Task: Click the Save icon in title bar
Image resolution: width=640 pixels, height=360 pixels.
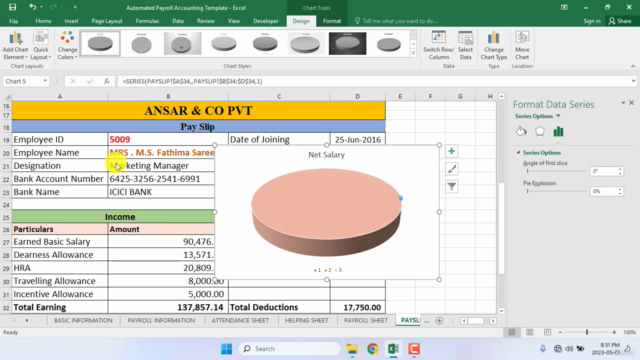Action: [x=13, y=7]
